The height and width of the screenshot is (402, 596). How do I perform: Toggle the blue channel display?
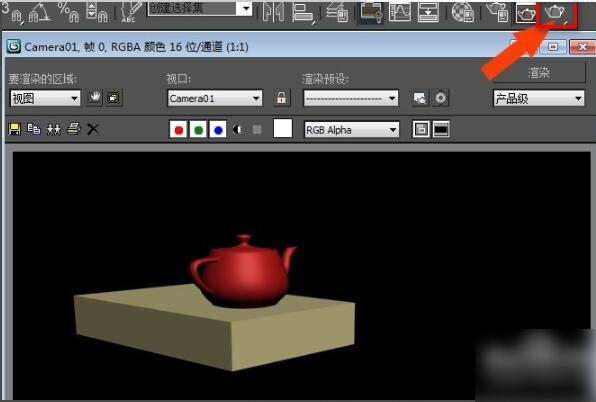[x=218, y=130]
